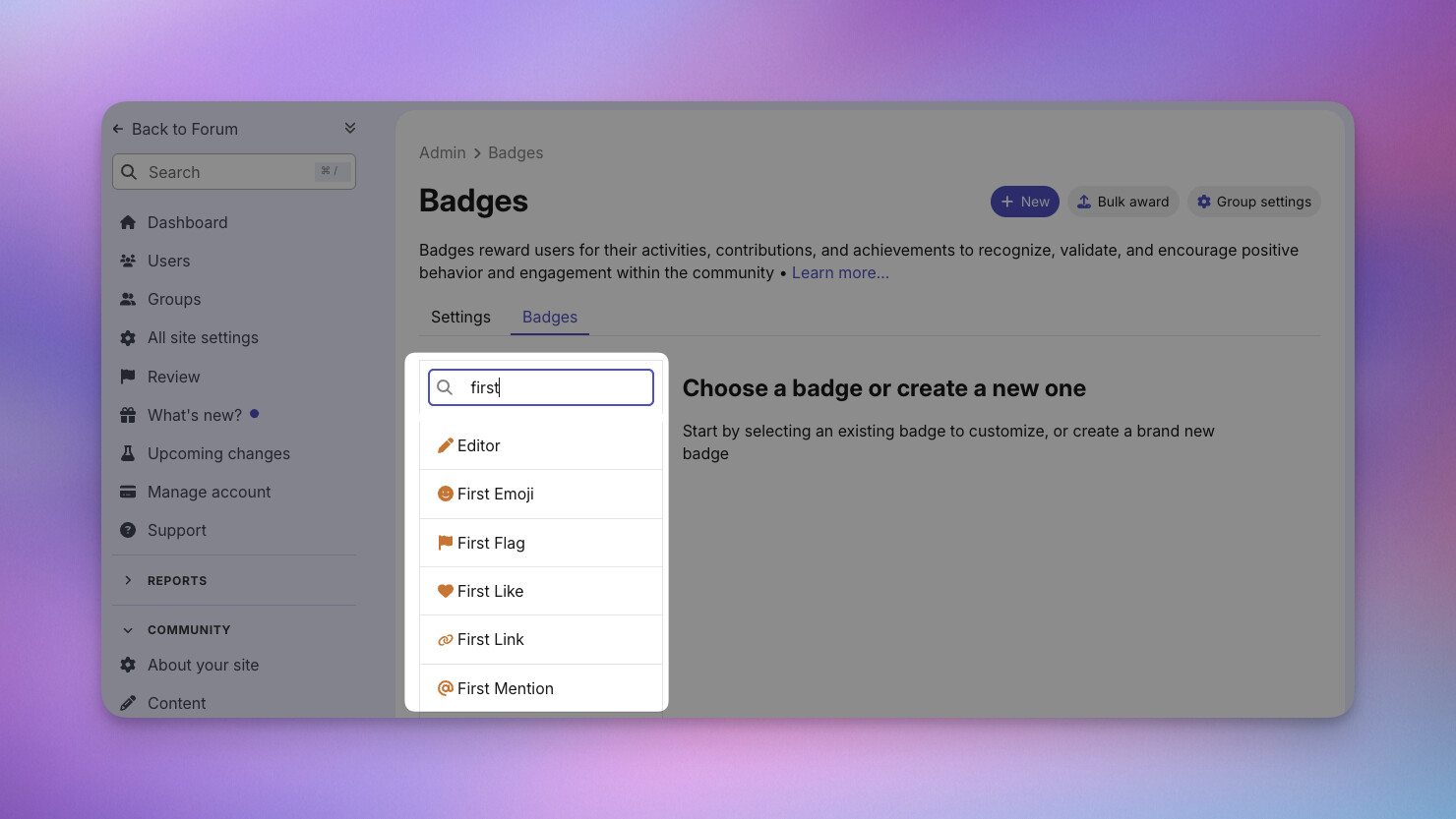
Task: Click the Manage account card icon
Action: pos(128,492)
